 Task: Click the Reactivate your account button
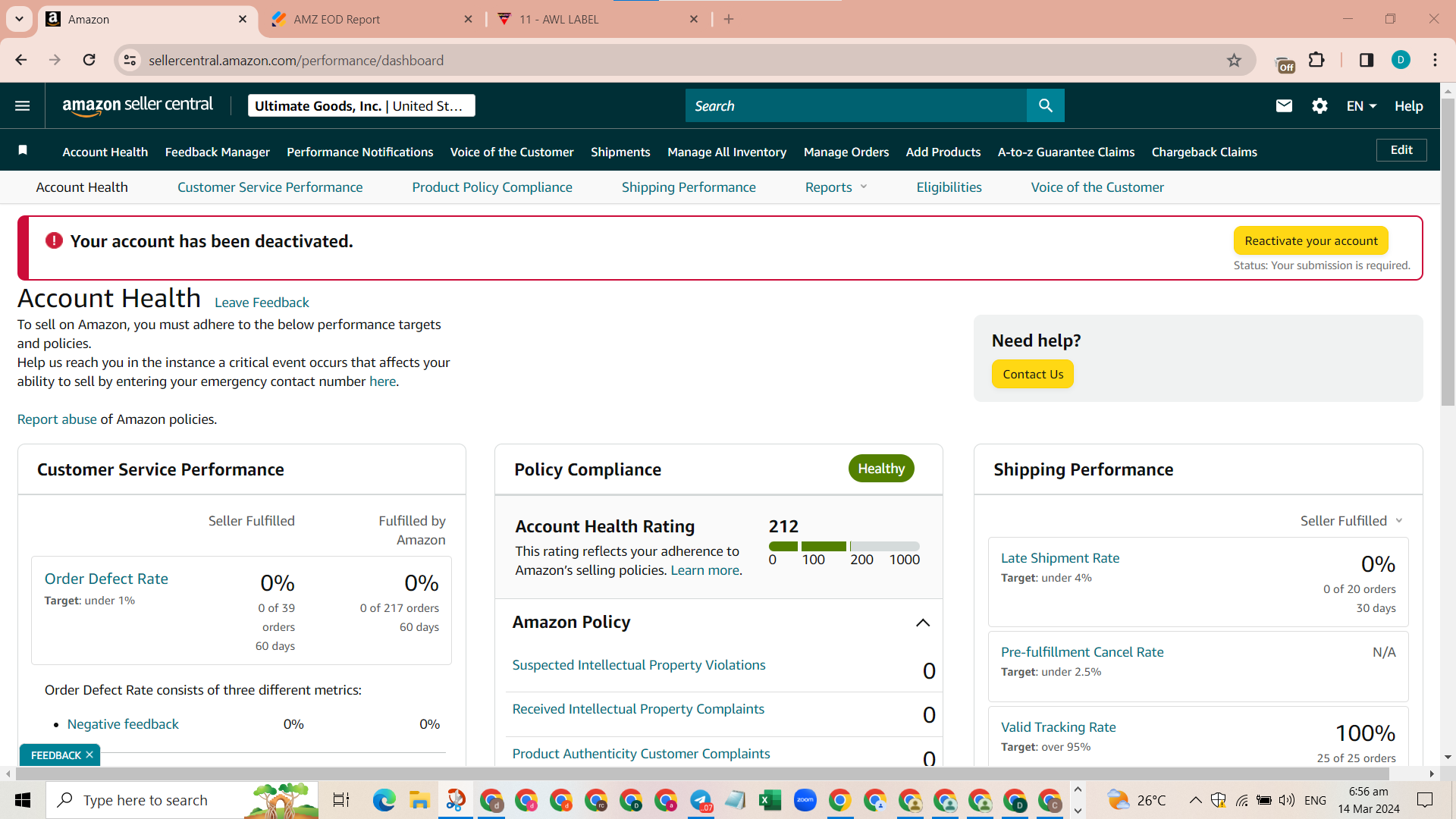(1311, 240)
